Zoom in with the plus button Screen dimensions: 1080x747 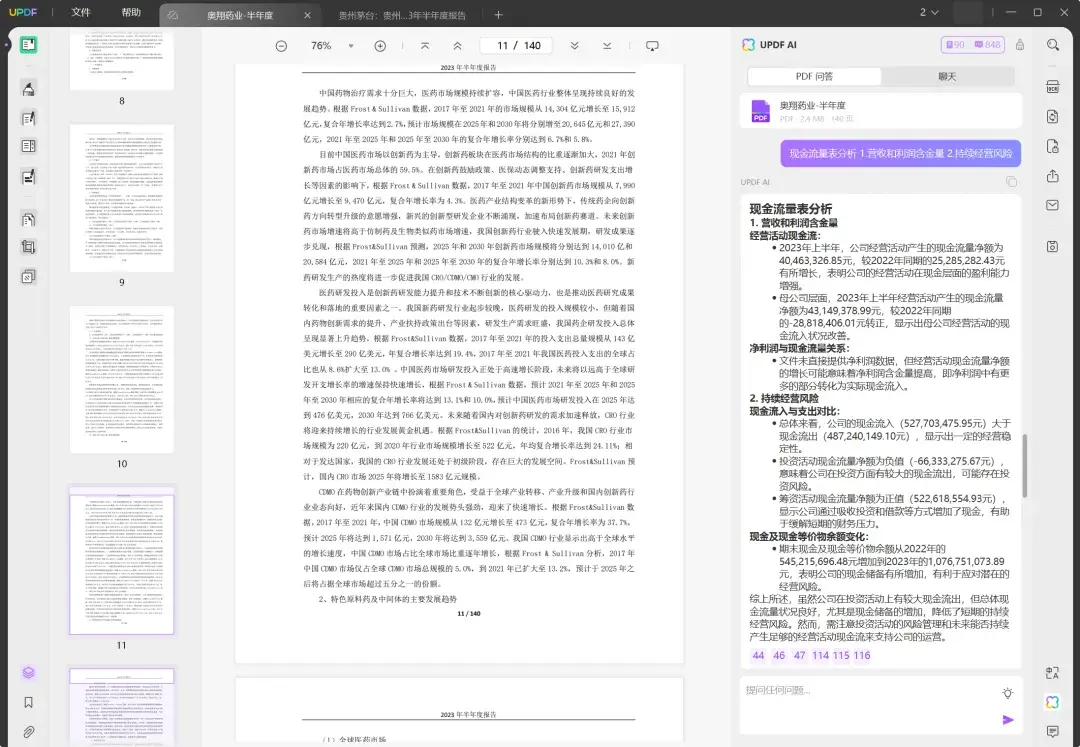[380, 45]
